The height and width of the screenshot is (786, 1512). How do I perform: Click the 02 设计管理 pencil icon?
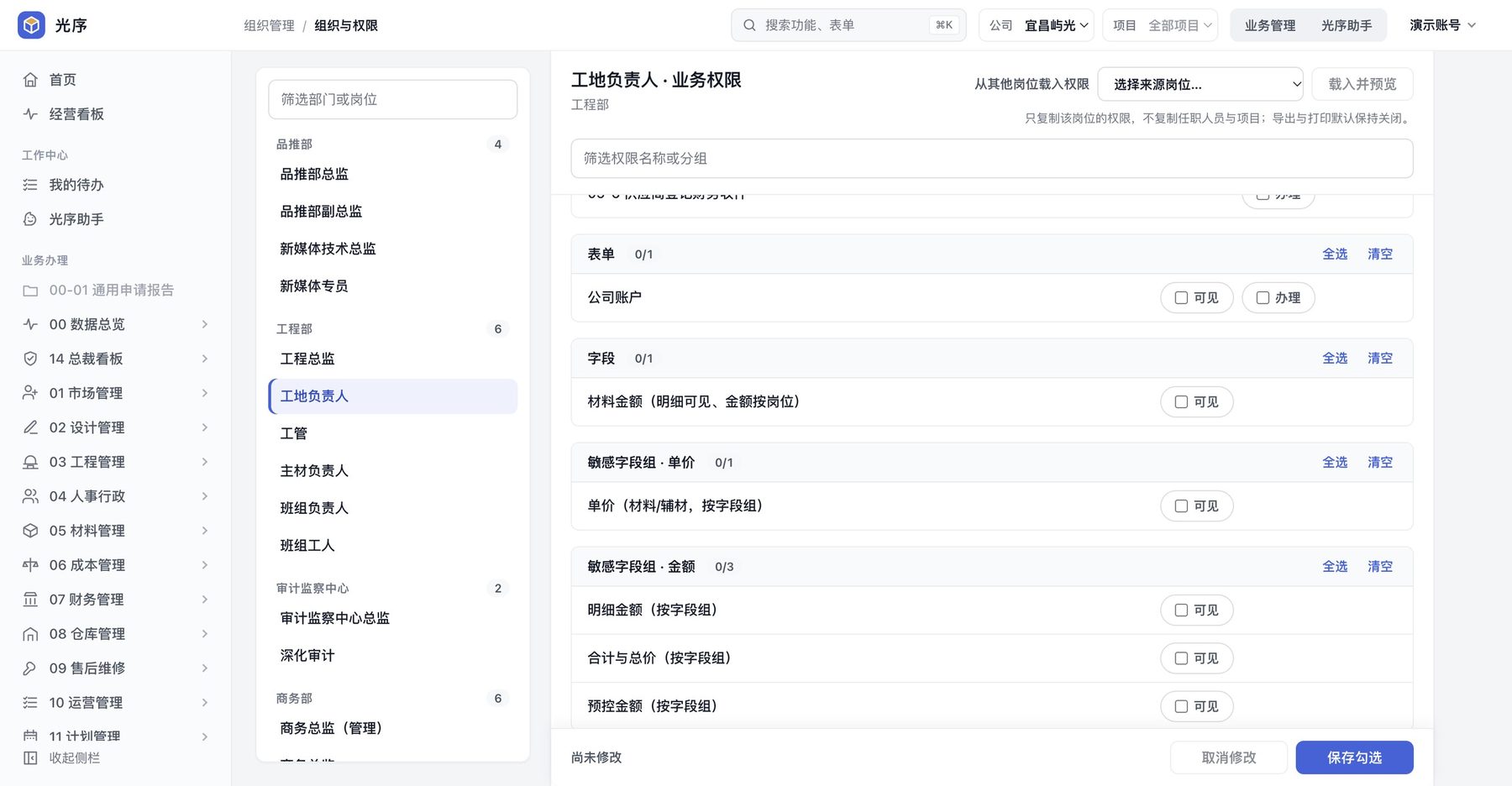30,427
